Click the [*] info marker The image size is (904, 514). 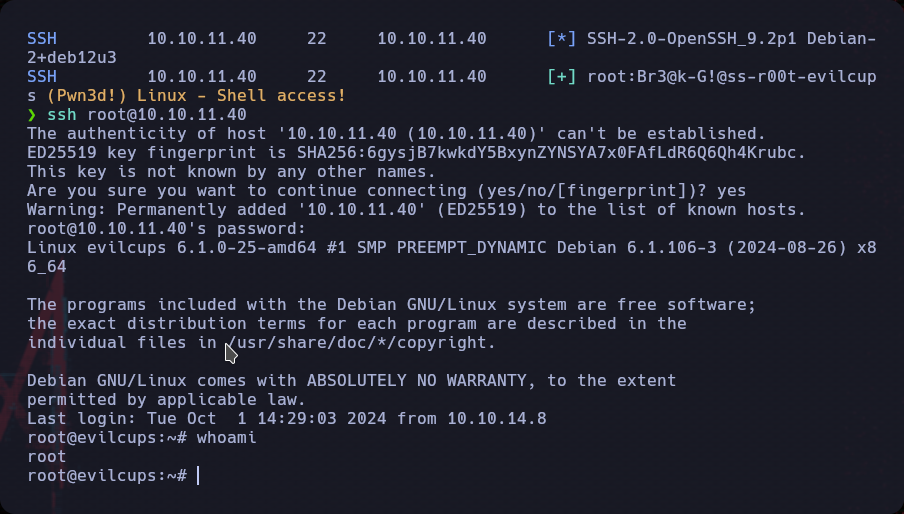(x=562, y=39)
